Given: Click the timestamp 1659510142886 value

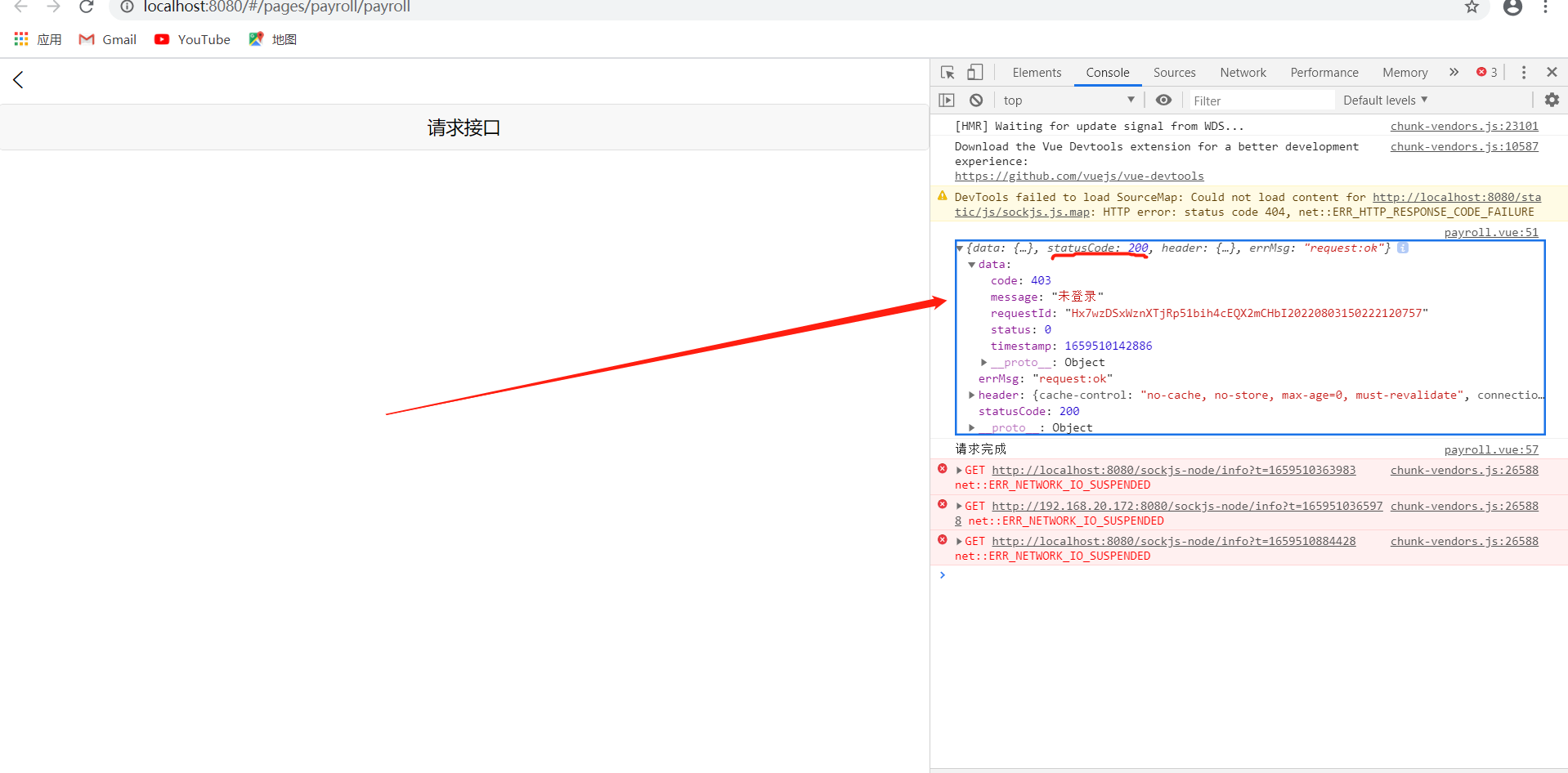Looking at the screenshot, I should click(x=1109, y=346).
